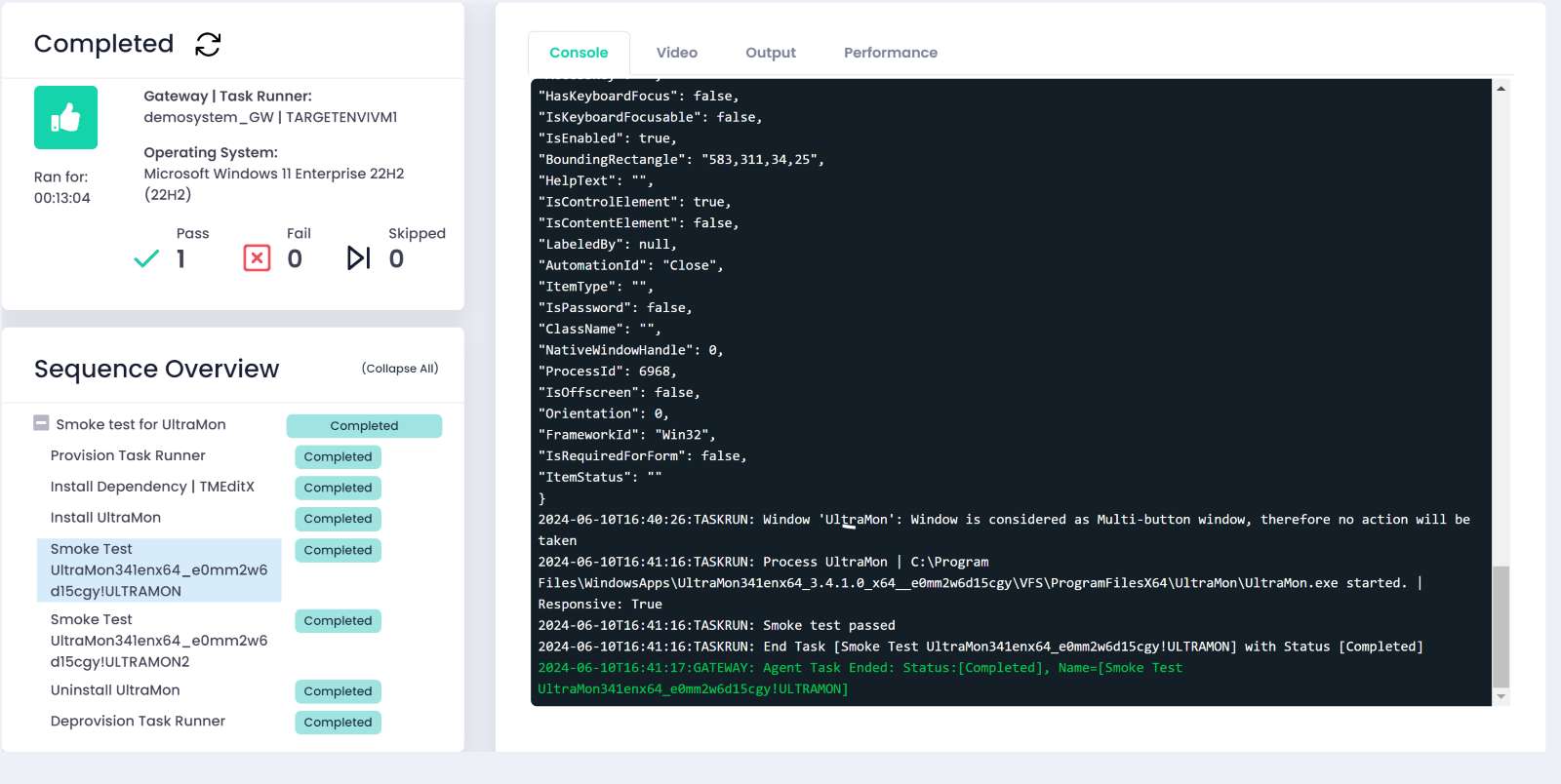Click the Deprovision Task Runner step
Image resolution: width=1561 pixels, height=784 pixels.
tap(138, 722)
